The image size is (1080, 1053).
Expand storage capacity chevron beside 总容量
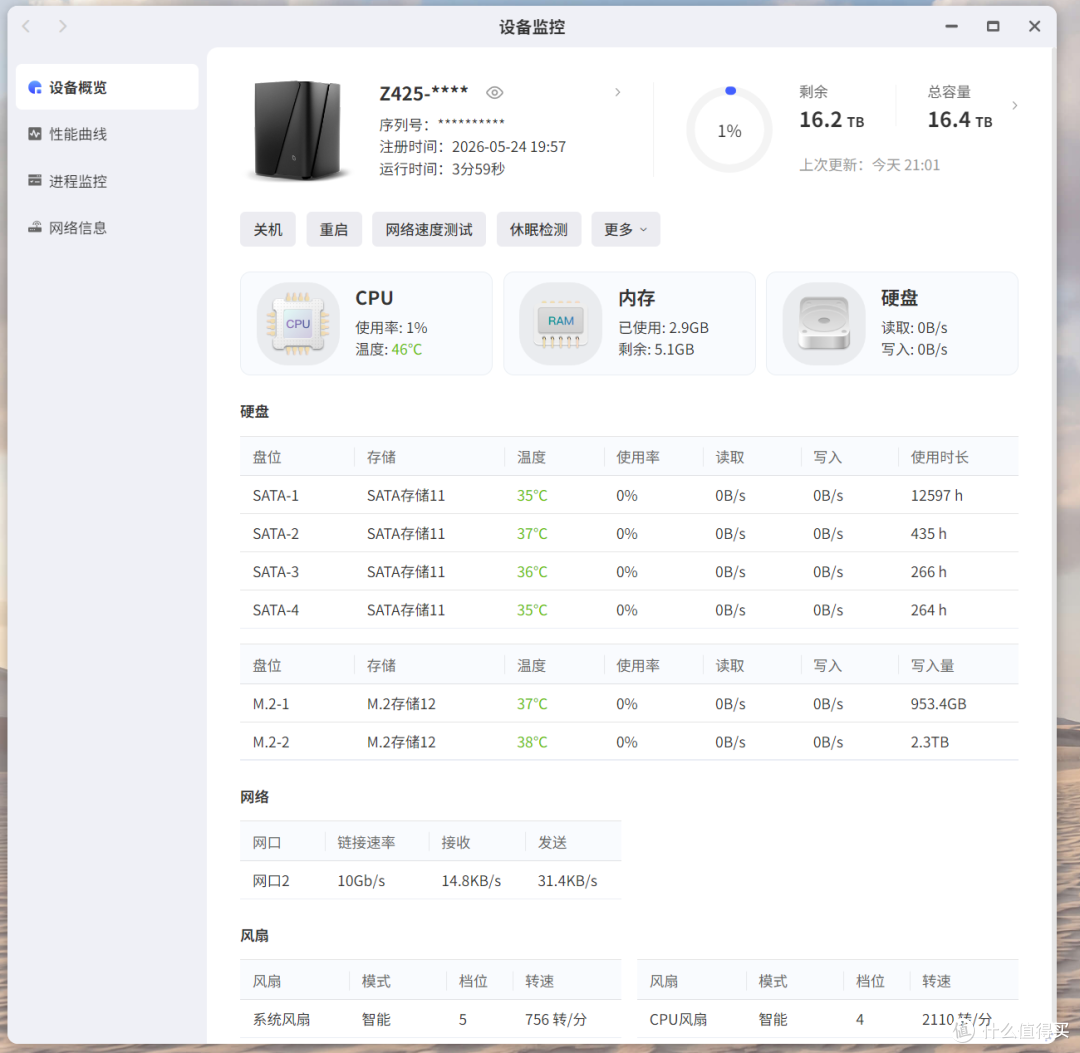1015,105
